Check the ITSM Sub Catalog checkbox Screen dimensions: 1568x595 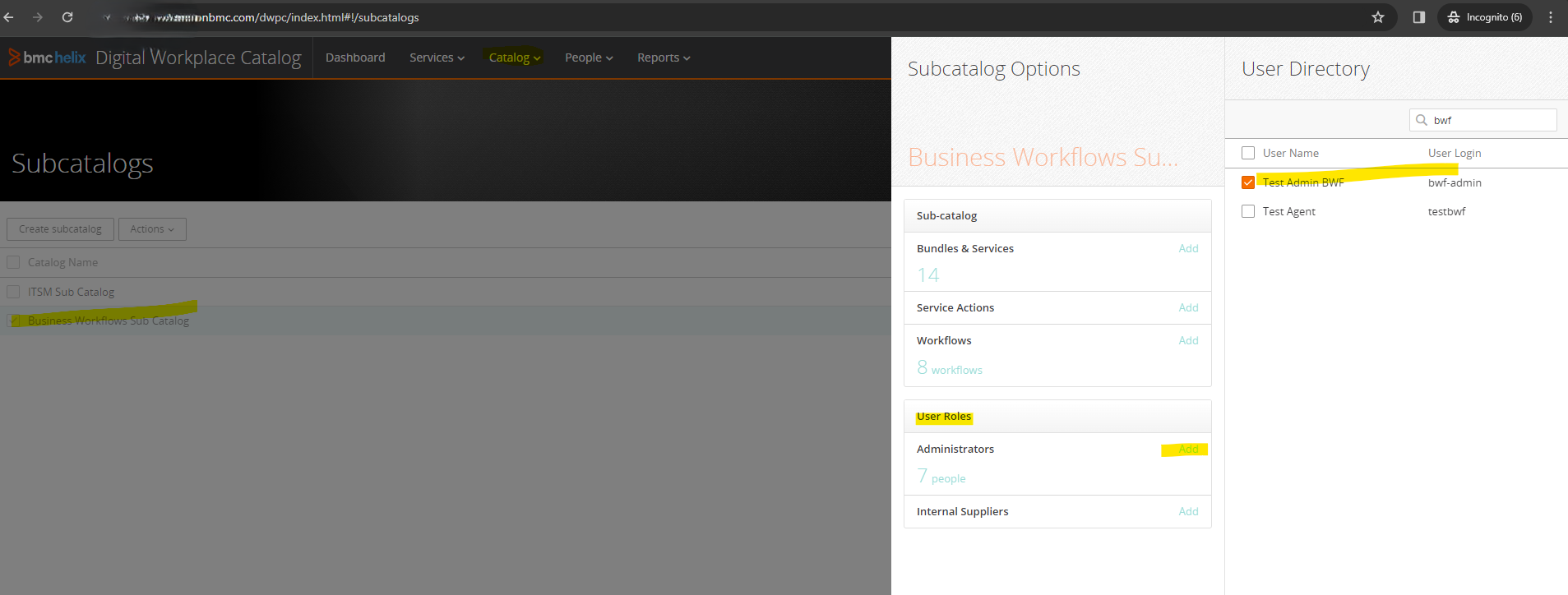point(13,292)
